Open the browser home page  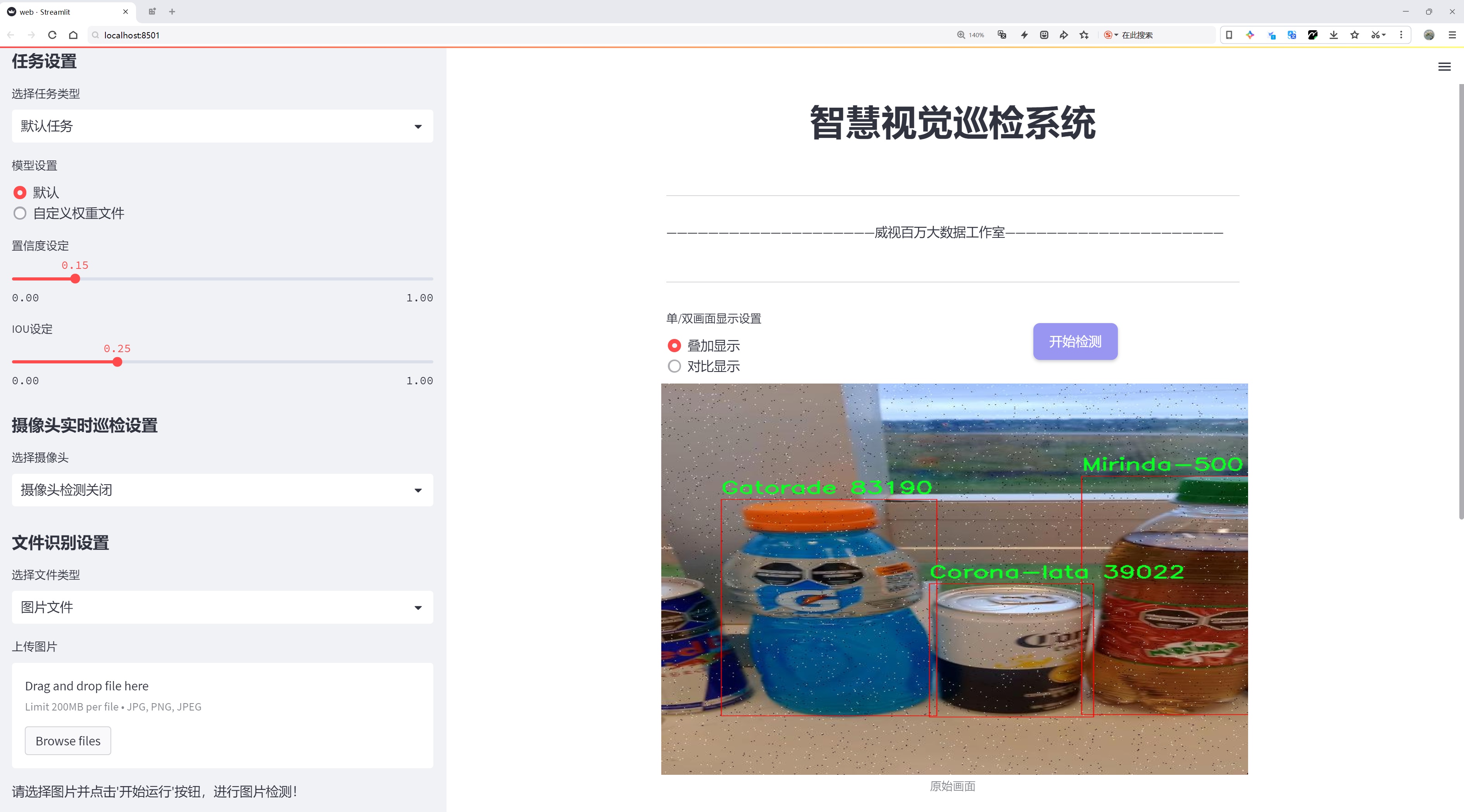click(73, 35)
